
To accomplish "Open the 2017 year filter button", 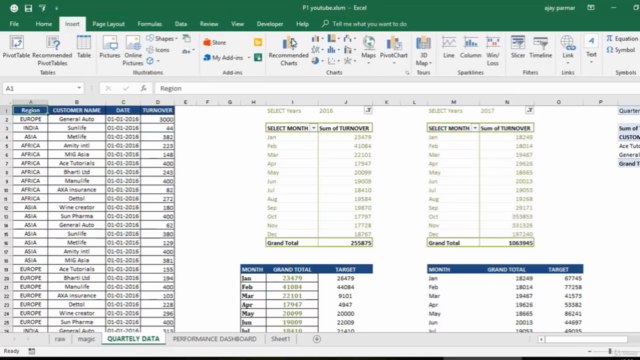I will [x=529, y=111].
